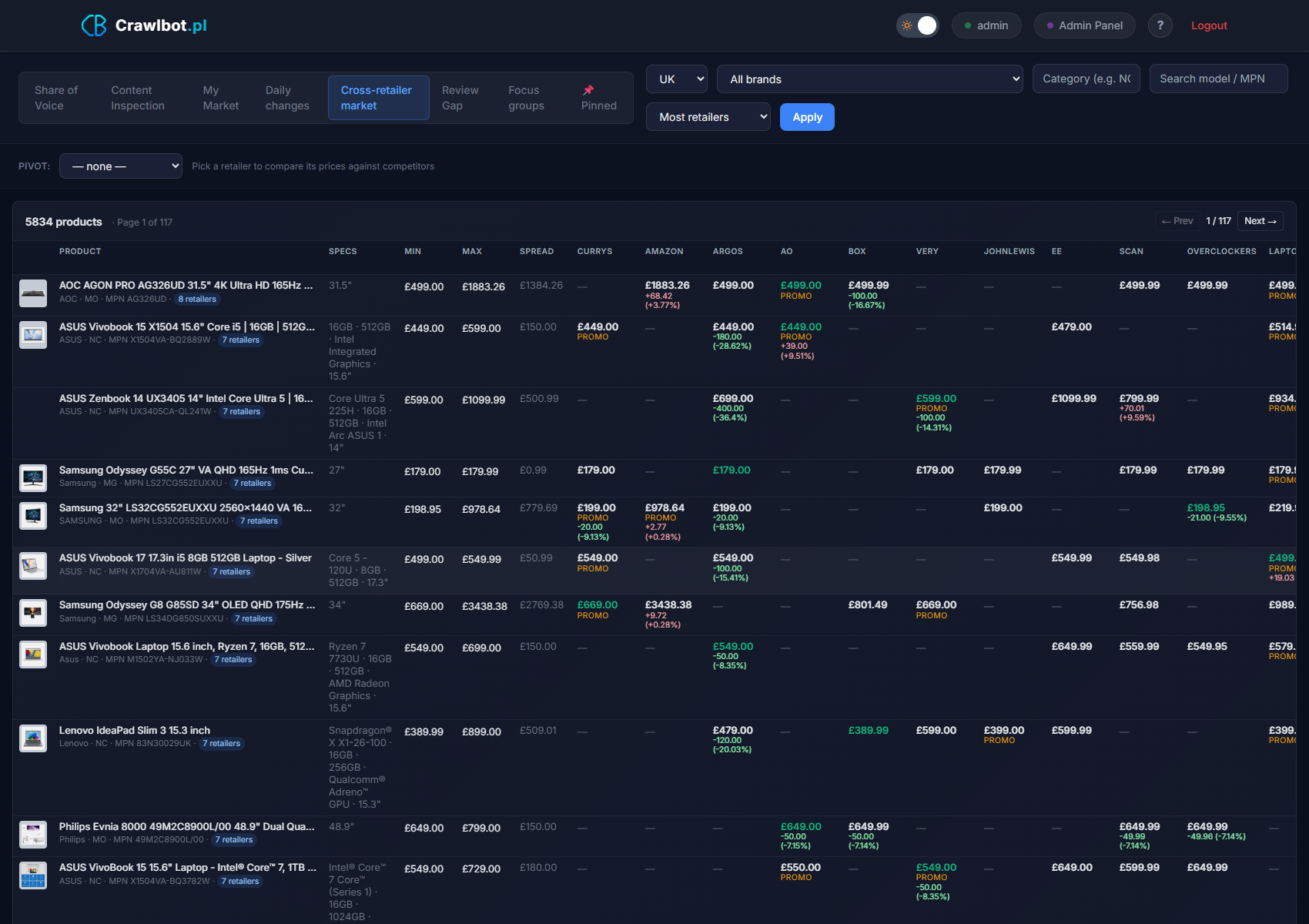Focus the Search model / MPN field
The height and width of the screenshot is (924, 1309).
[x=1219, y=79]
